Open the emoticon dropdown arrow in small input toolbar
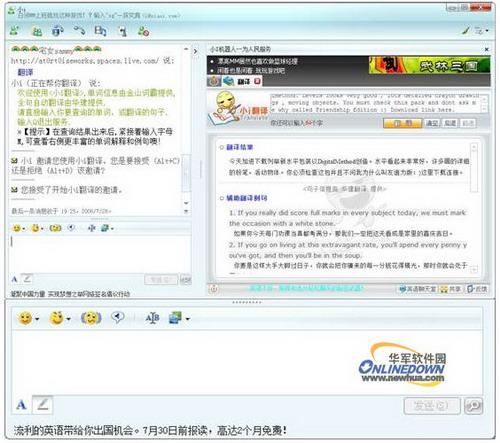Image resolution: width=500 pixels, height=443 pixels. [x=24, y=229]
